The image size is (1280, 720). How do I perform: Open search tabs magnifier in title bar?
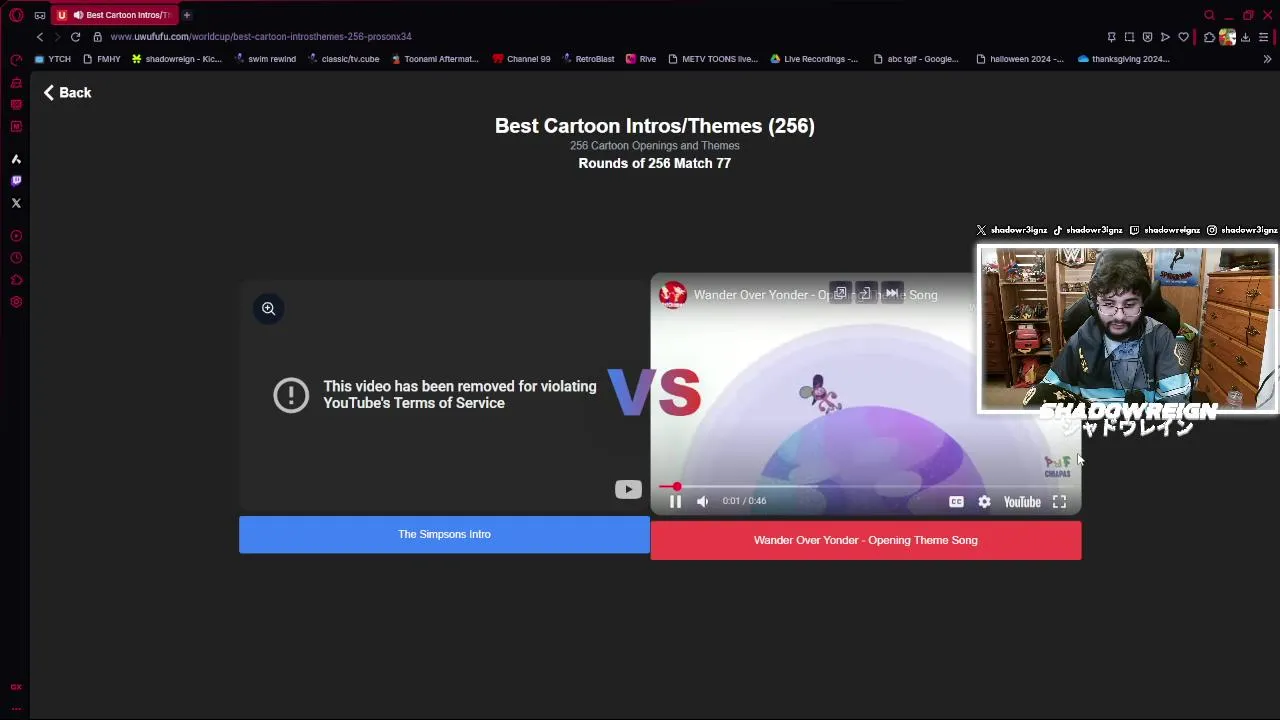1209,15
